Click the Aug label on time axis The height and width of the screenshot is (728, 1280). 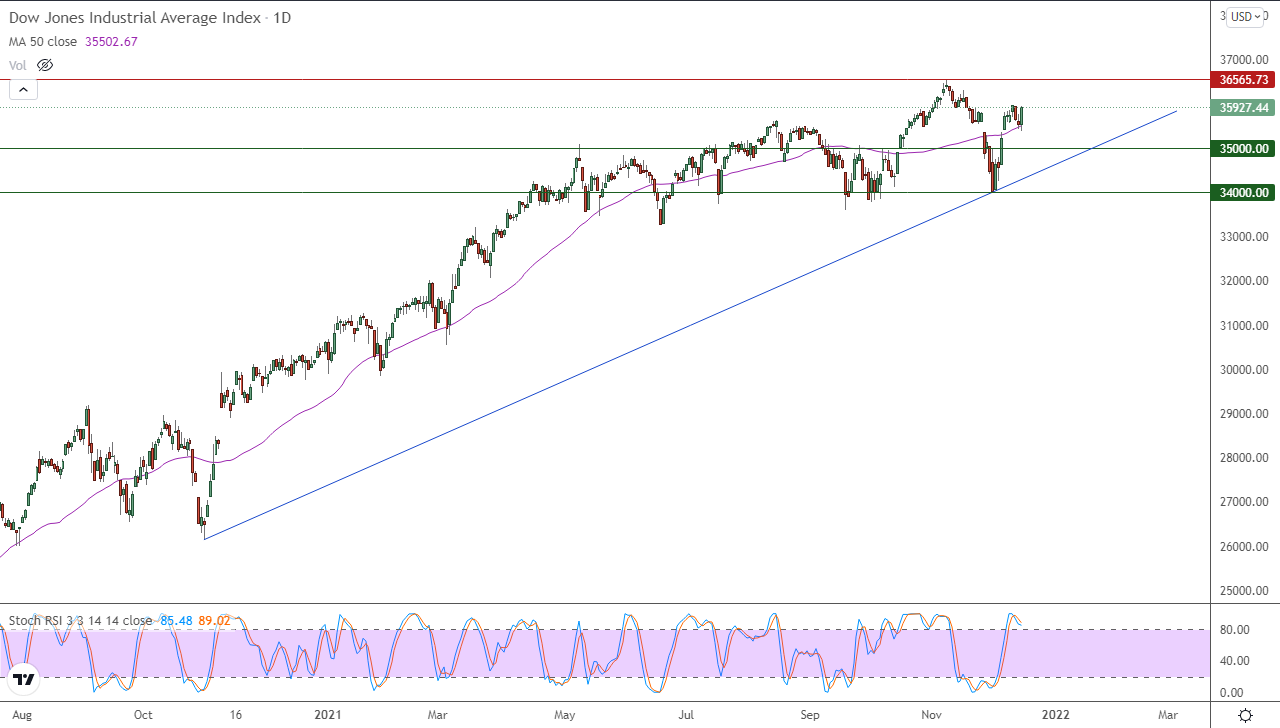(x=22, y=716)
